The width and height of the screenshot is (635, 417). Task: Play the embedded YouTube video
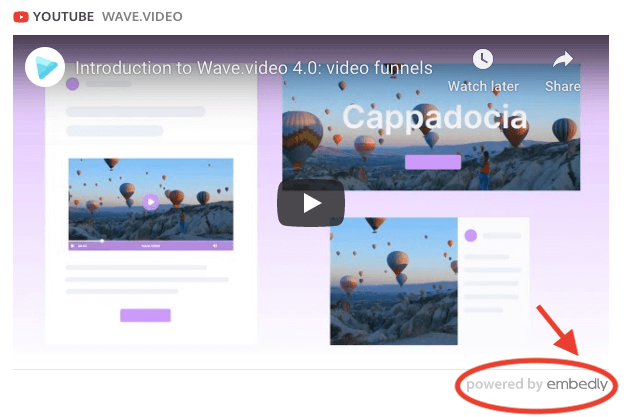[311, 203]
